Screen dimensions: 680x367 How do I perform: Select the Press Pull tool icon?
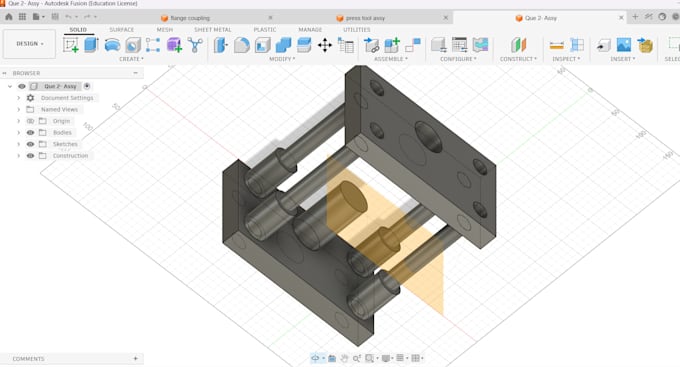click(221, 45)
